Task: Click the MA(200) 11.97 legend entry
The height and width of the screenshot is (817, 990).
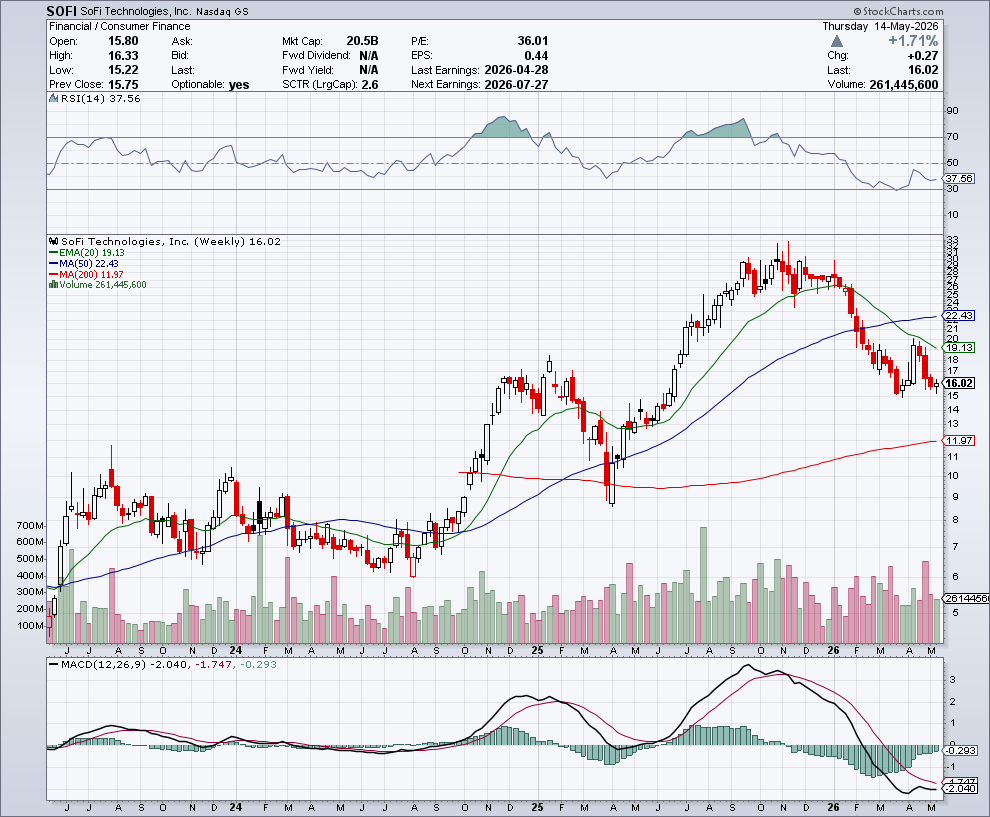Action: coord(86,275)
